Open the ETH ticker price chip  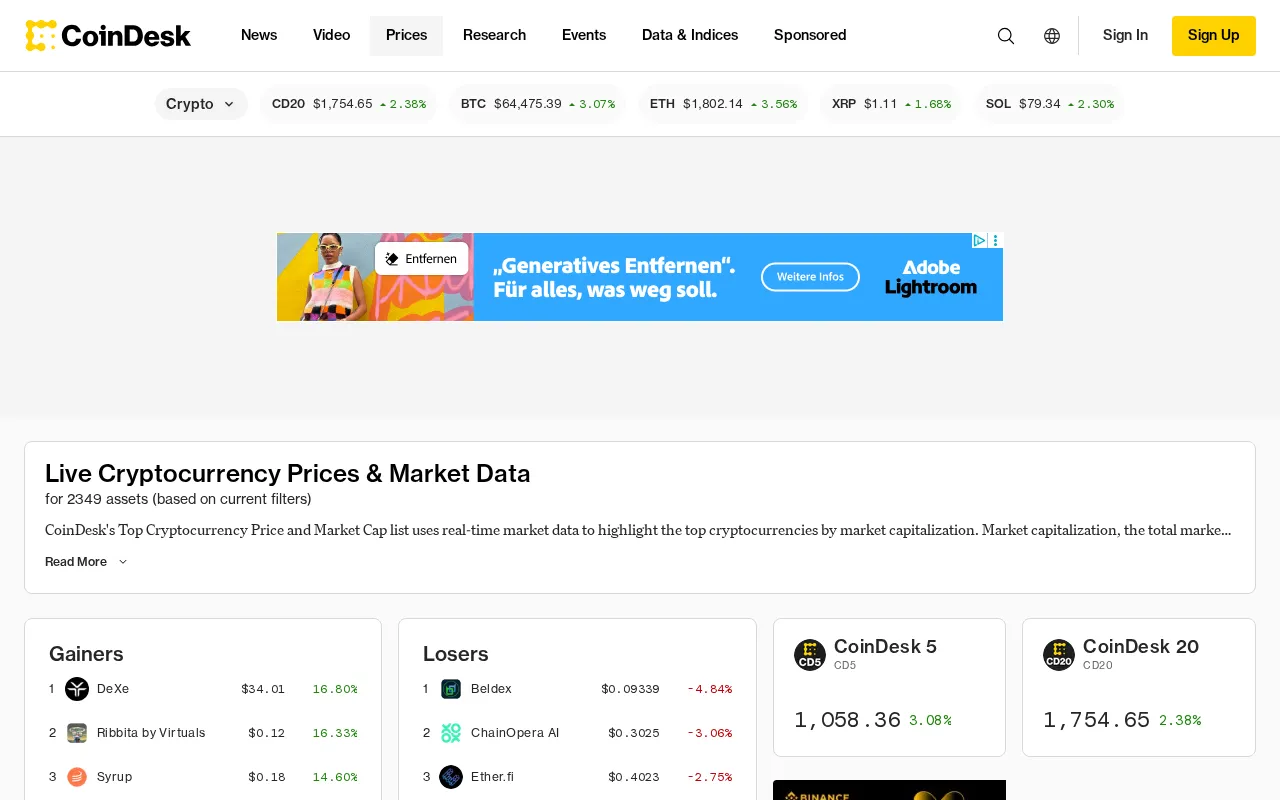pos(723,104)
